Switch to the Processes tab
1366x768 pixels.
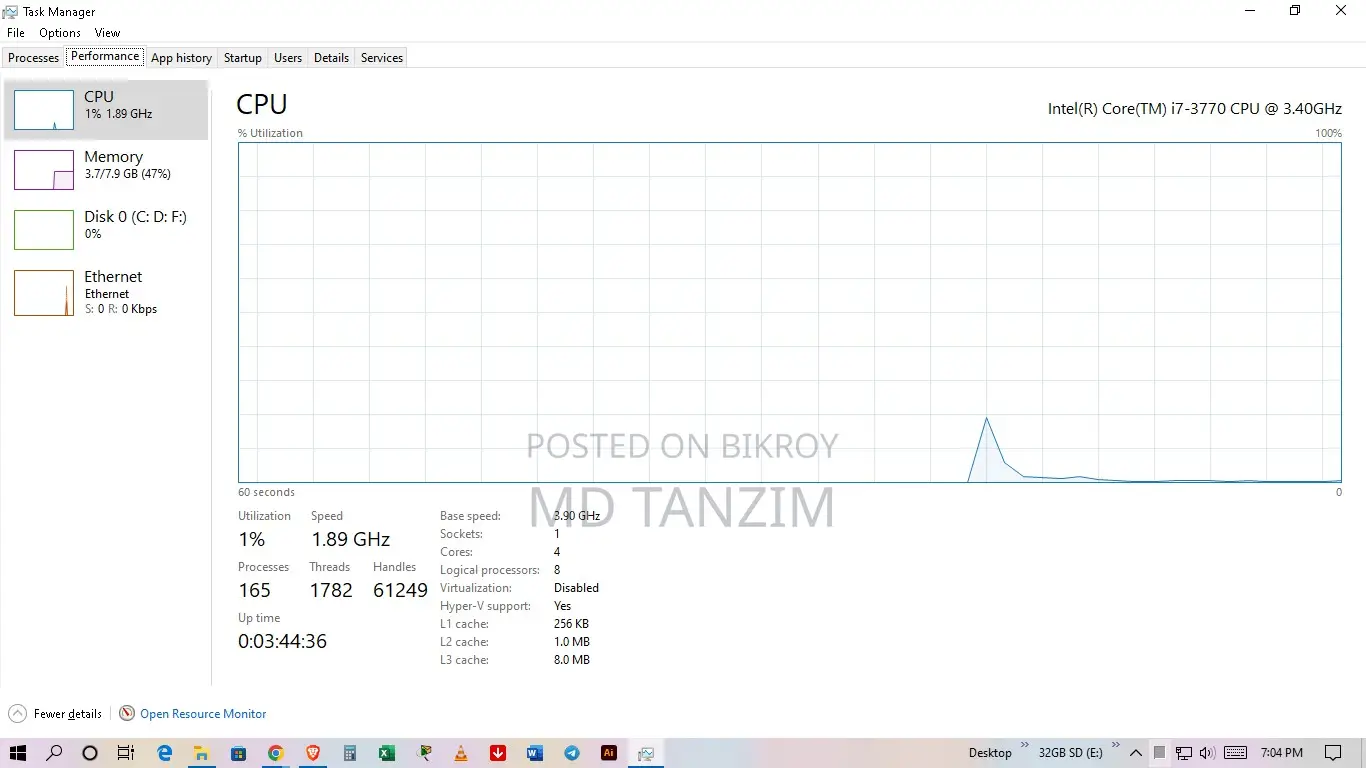34,58
